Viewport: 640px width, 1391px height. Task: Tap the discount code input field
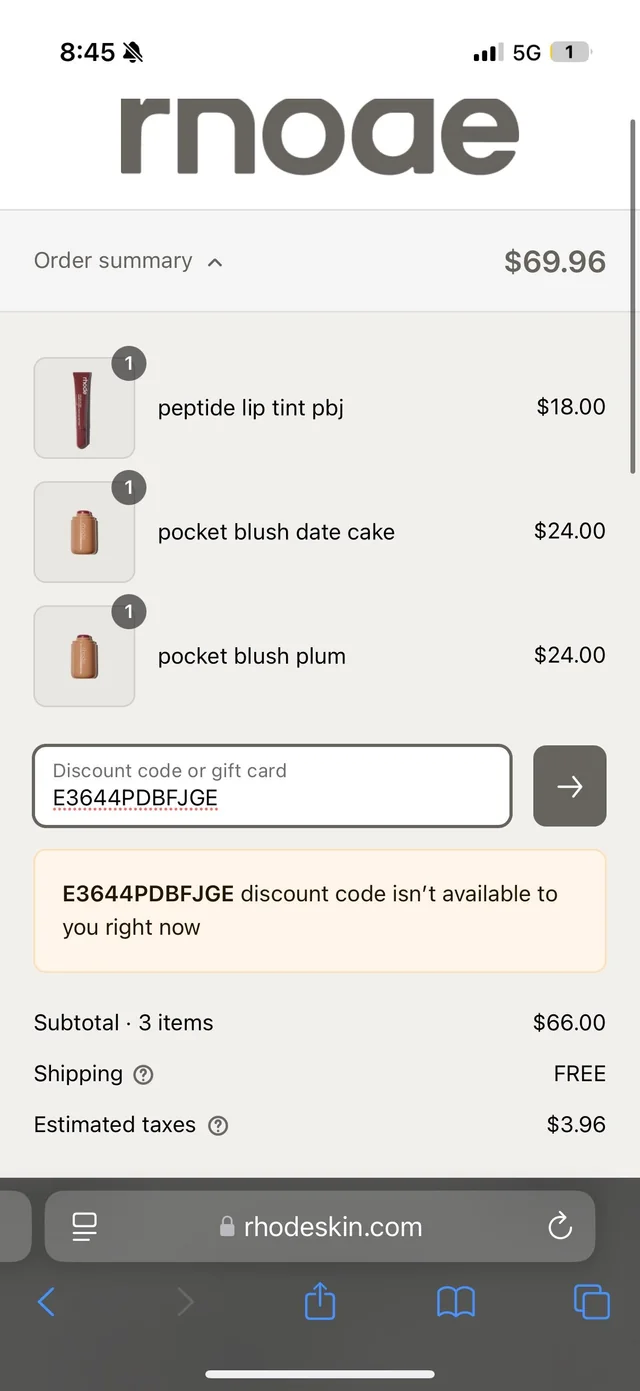click(x=272, y=786)
